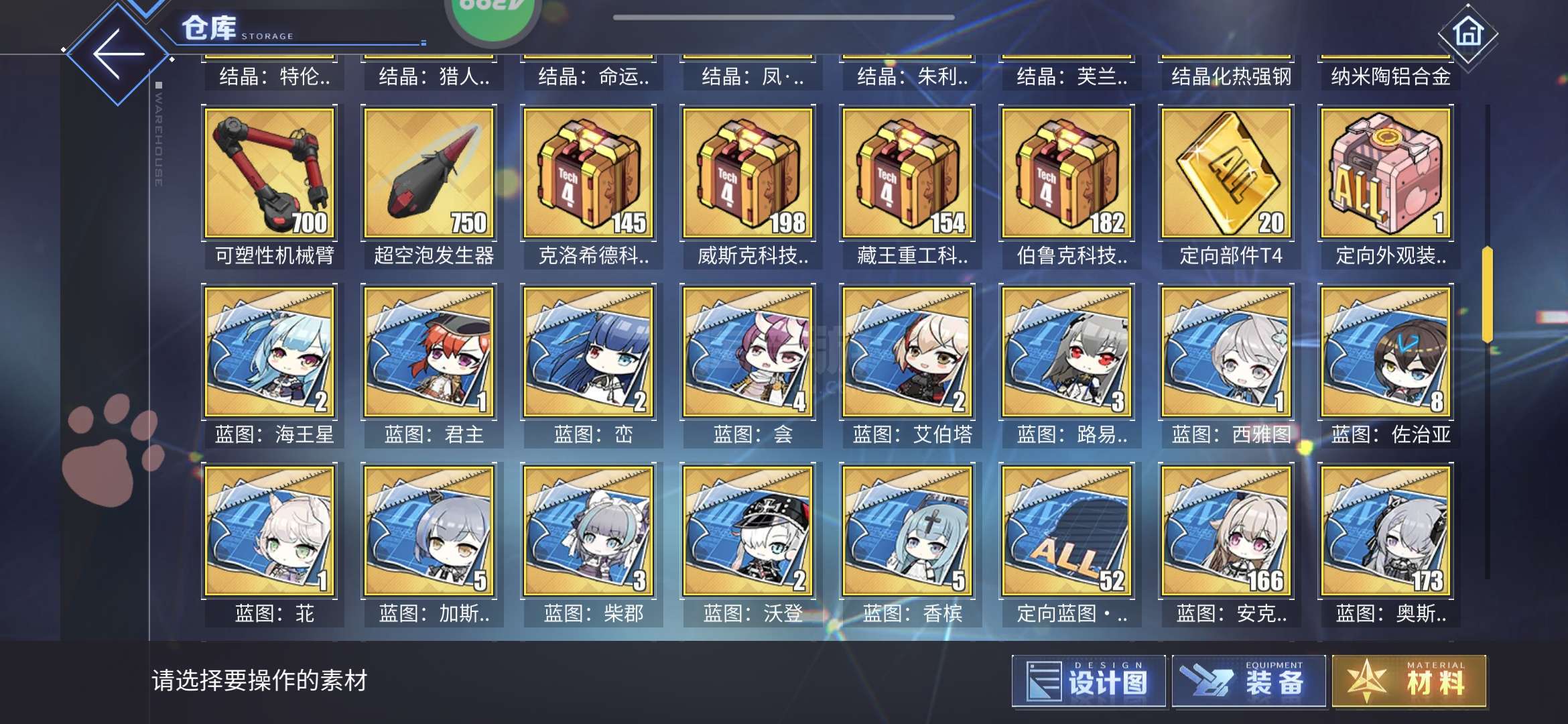Switch to the 装备 Equipment tab
The image size is (1568, 724).
pyautogui.click(x=1249, y=681)
